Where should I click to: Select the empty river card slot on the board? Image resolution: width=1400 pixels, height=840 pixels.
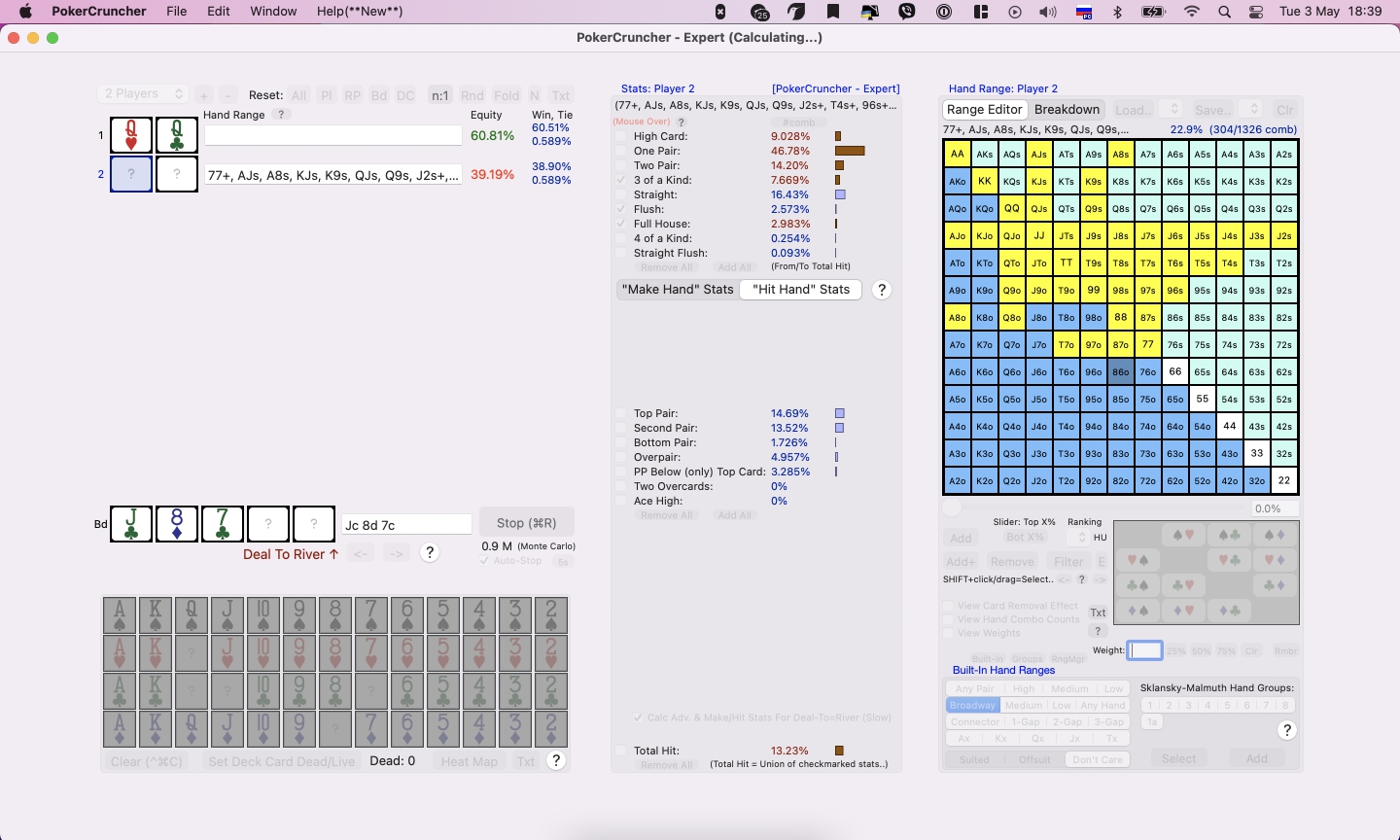(x=314, y=524)
